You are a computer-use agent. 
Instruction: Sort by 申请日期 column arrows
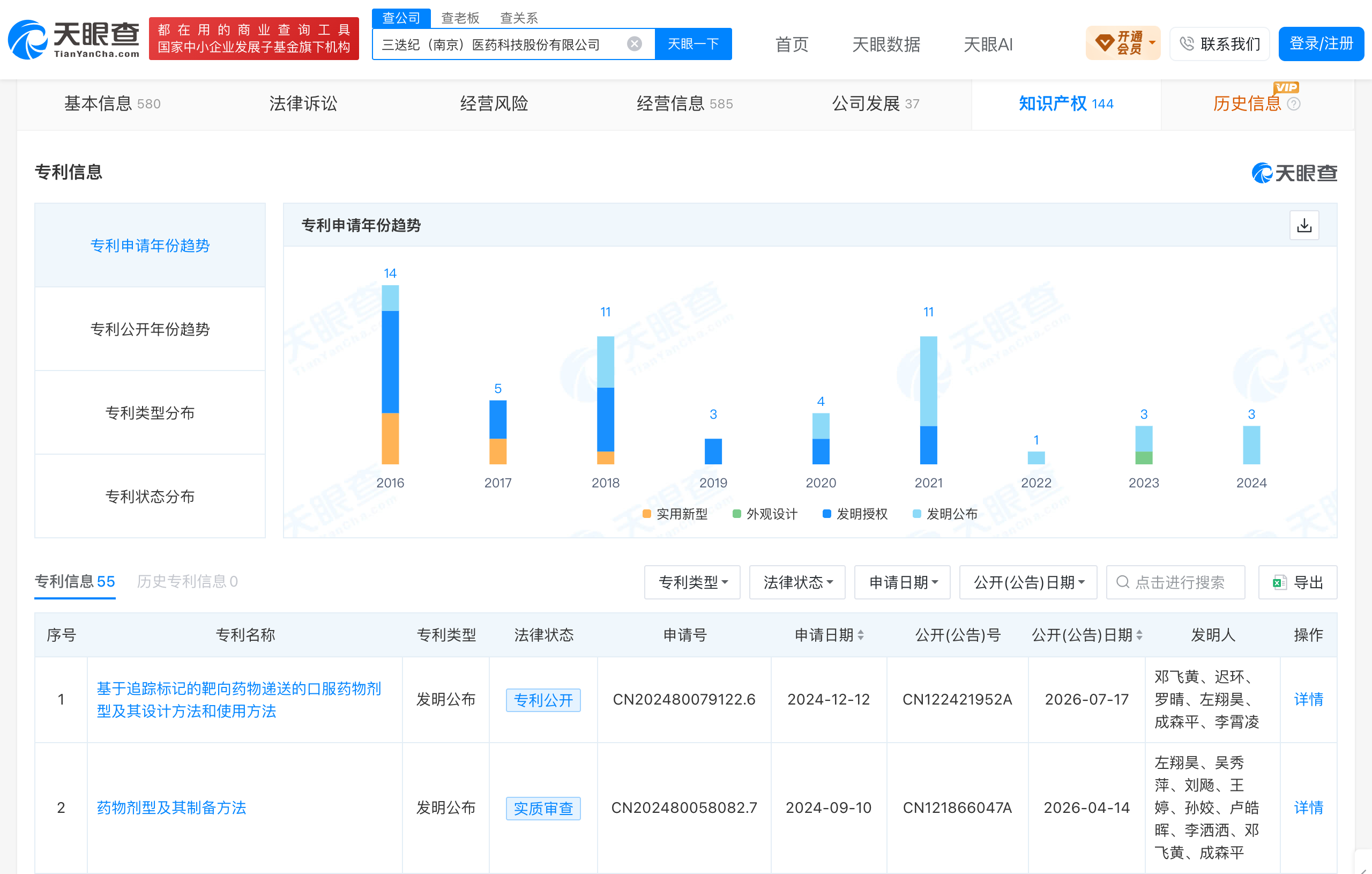pos(860,634)
